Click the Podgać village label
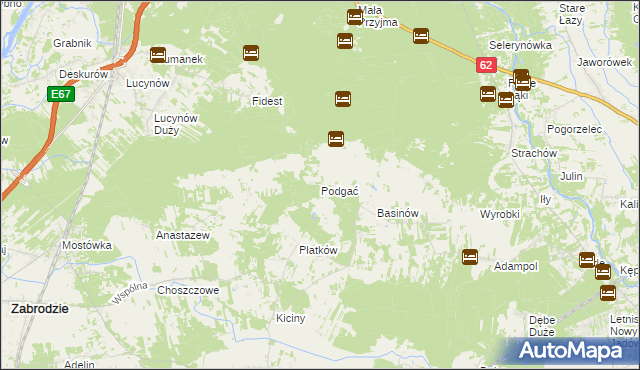Screen dimensions: 640x370 click(x=340, y=191)
